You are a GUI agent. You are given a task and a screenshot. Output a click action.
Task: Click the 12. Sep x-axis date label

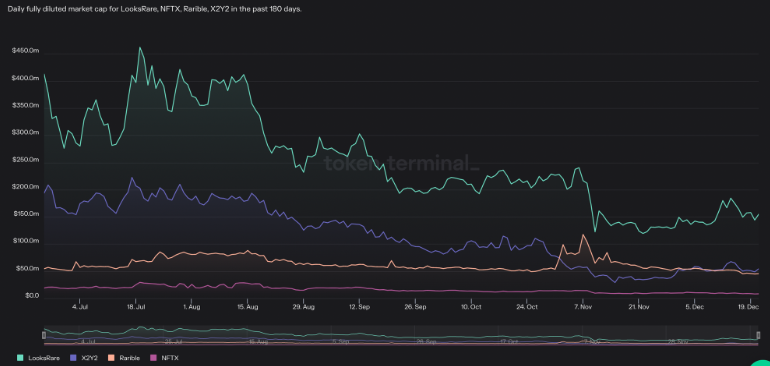pyautogui.click(x=359, y=307)
